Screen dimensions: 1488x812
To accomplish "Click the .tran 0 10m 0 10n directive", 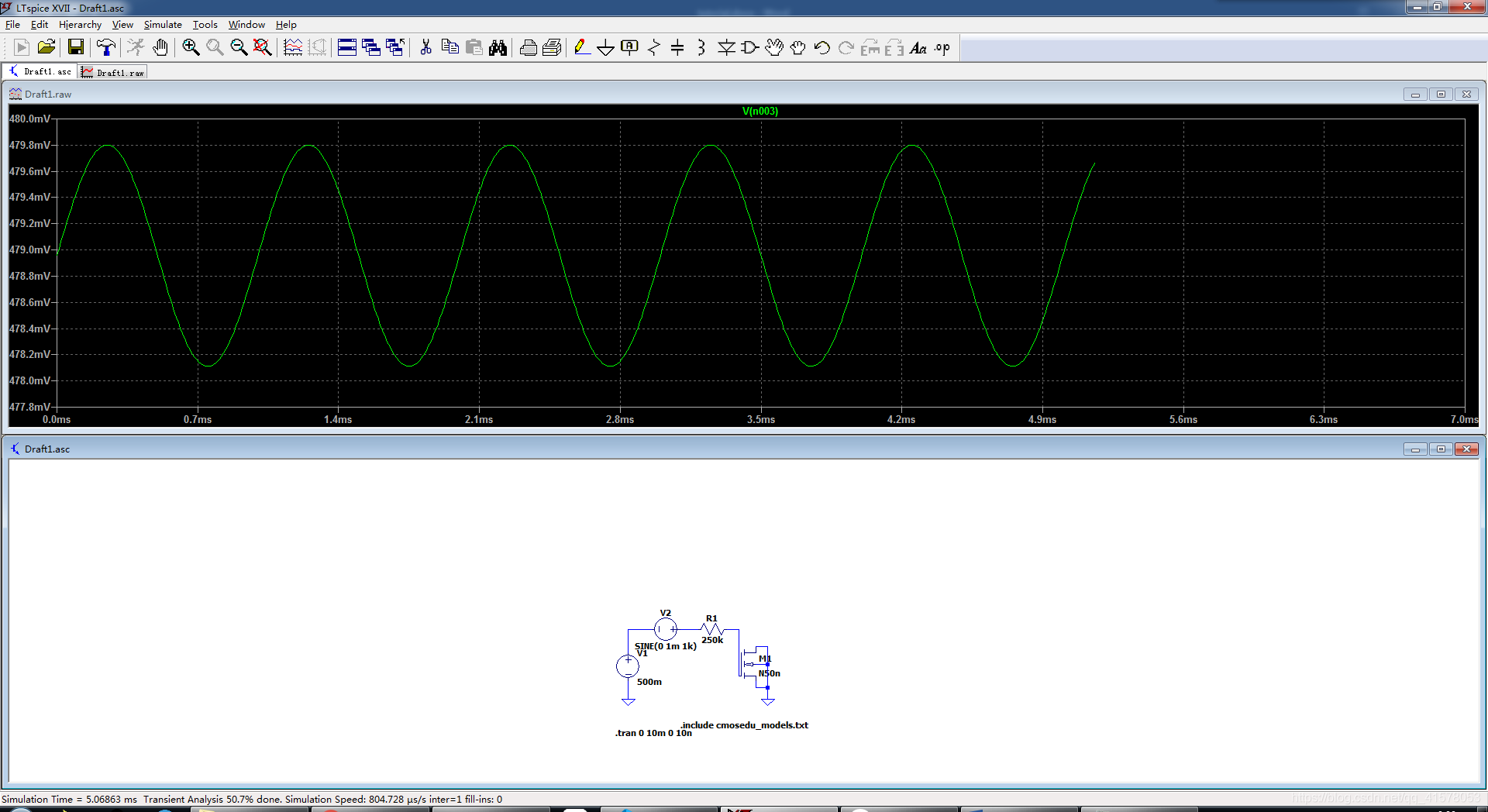I will pos(653,733).
